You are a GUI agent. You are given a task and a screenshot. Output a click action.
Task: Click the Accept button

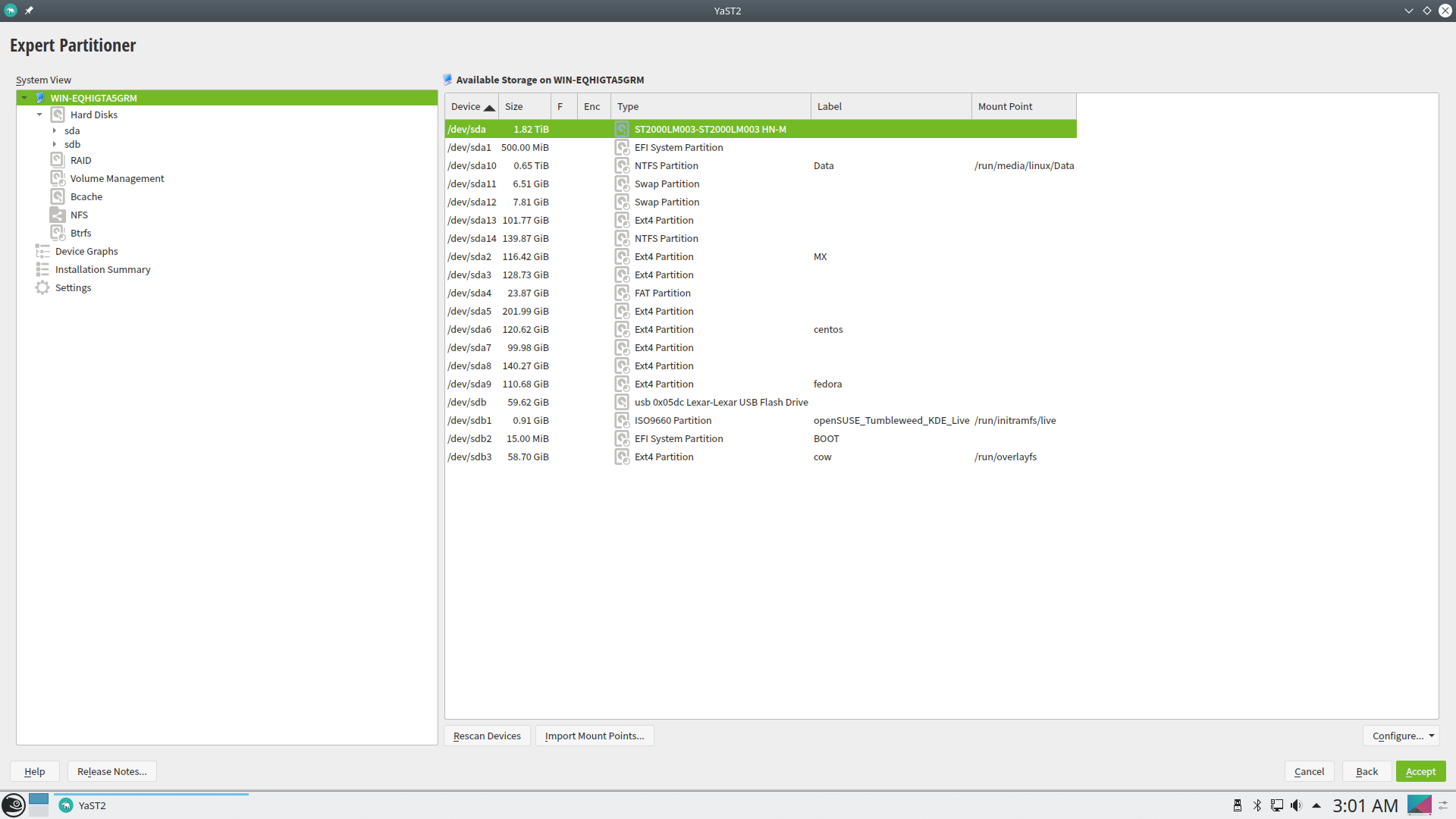(1420, 771)
